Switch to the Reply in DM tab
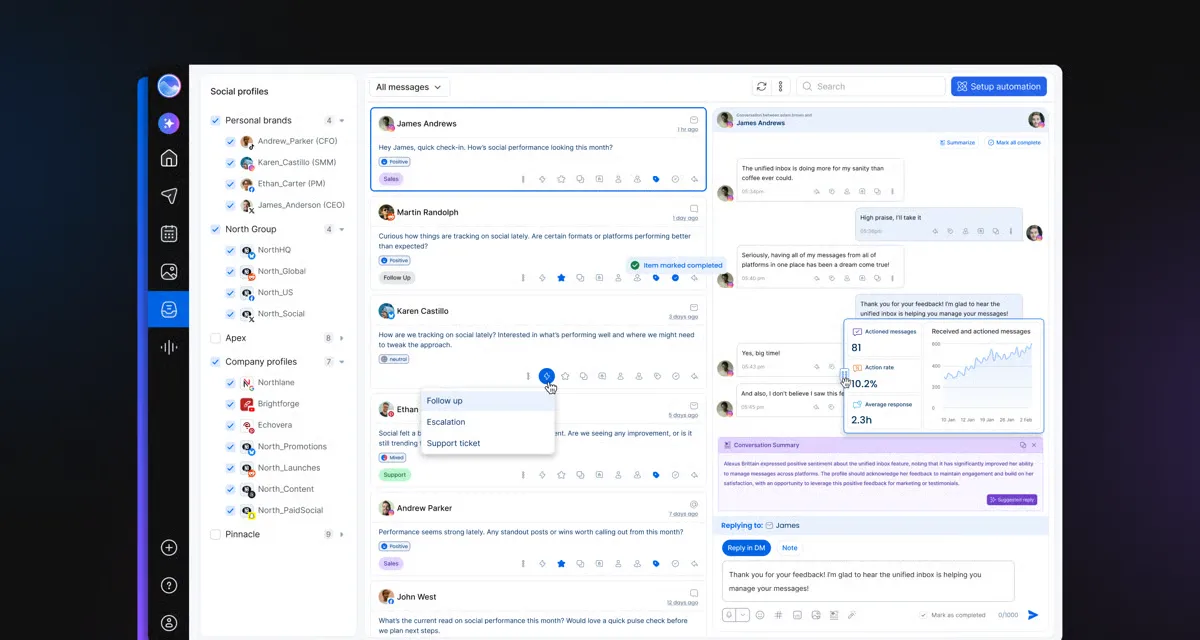This screenshot has width=1200, height=640. click(747, 548)
